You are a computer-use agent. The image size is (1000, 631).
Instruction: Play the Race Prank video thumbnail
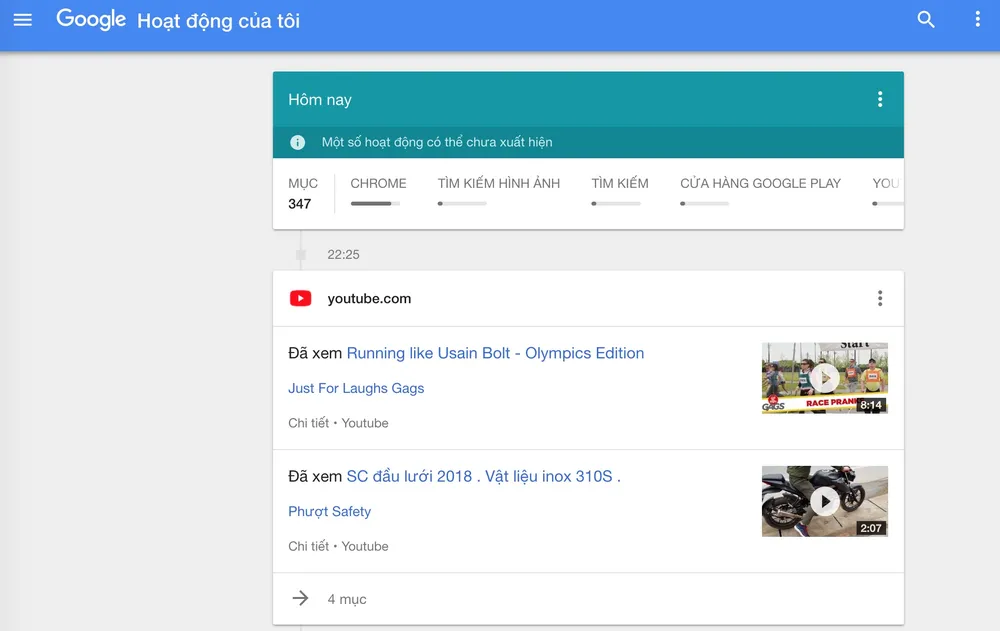click(824, 378)
